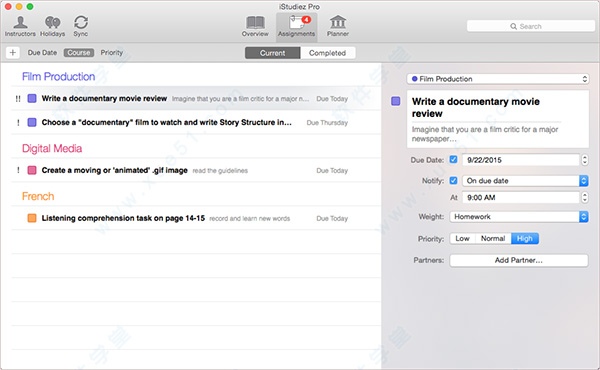Click the search magnifier icon
This screenshot has width=600, height=370.
pos(513,26)
